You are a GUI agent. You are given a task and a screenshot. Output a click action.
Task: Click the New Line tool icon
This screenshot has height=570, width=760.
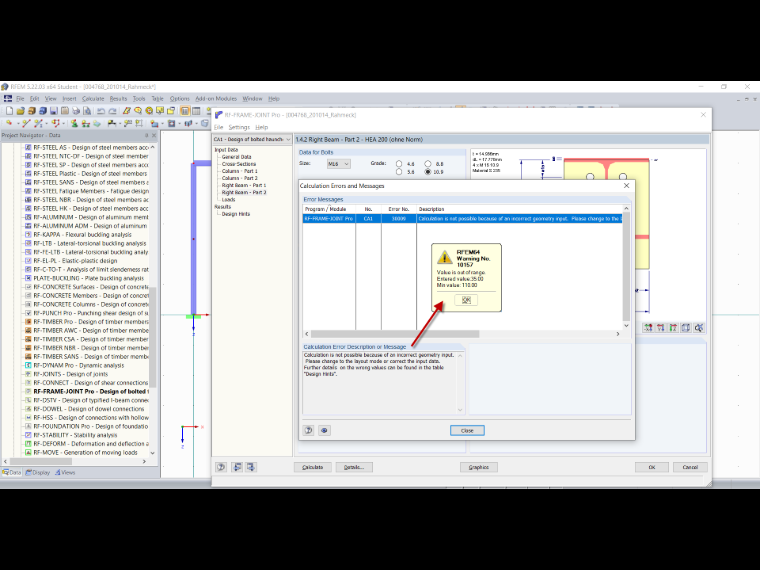click(x=26, y=123)
